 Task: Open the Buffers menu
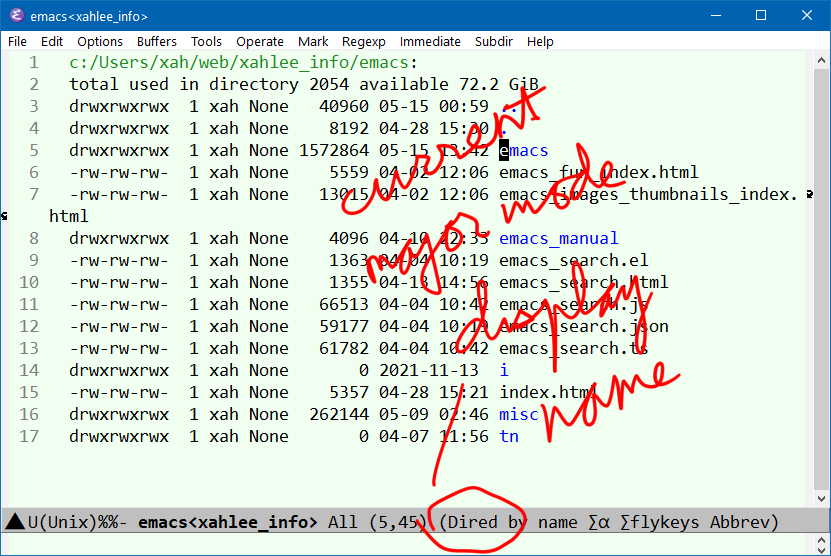[x=156, y=41]
